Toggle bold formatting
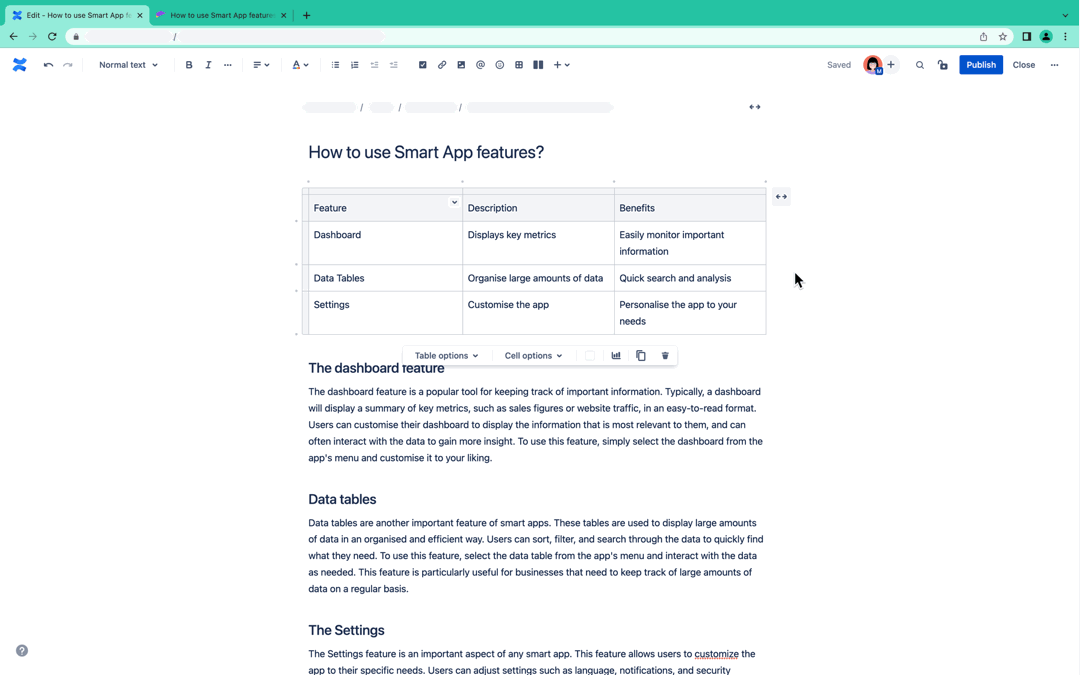This screenshot has height=675, width=1080. pos(189,65)
